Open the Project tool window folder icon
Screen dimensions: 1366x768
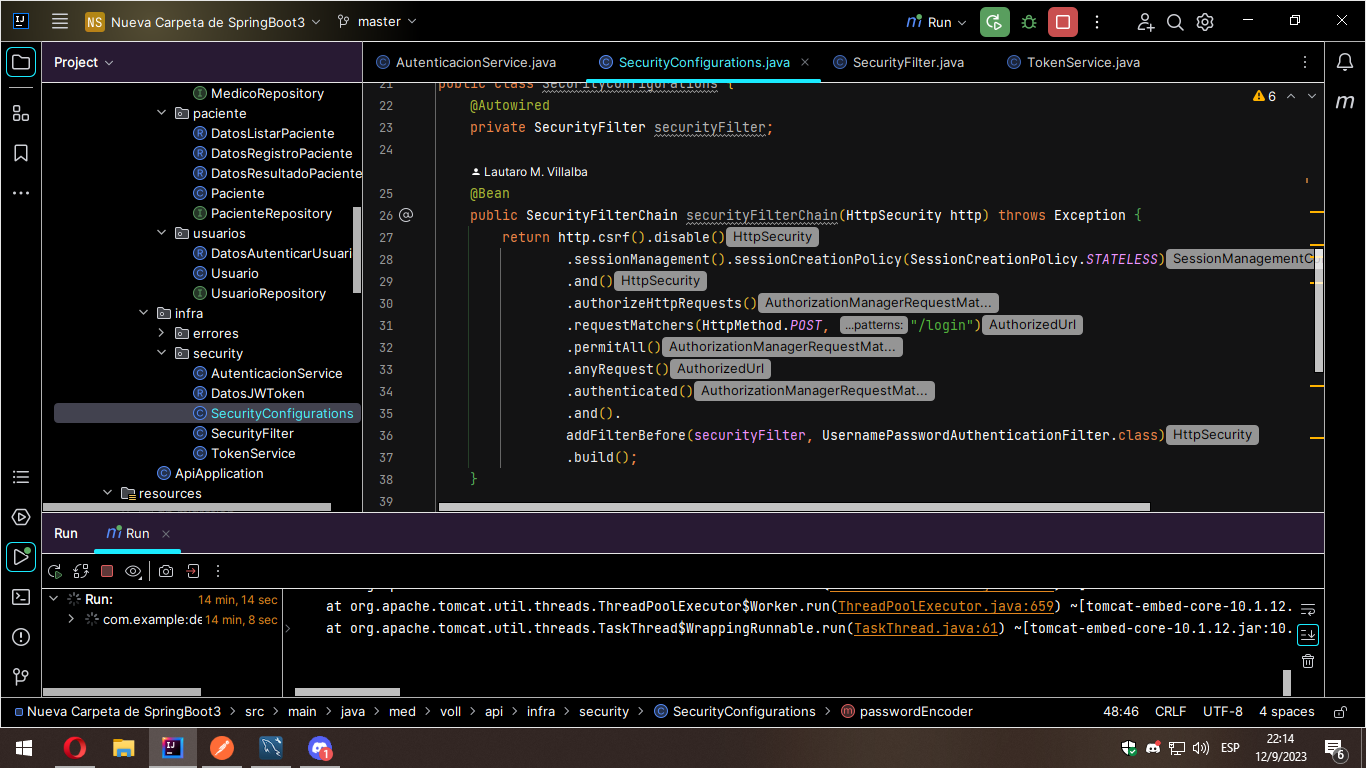point(21,62)
